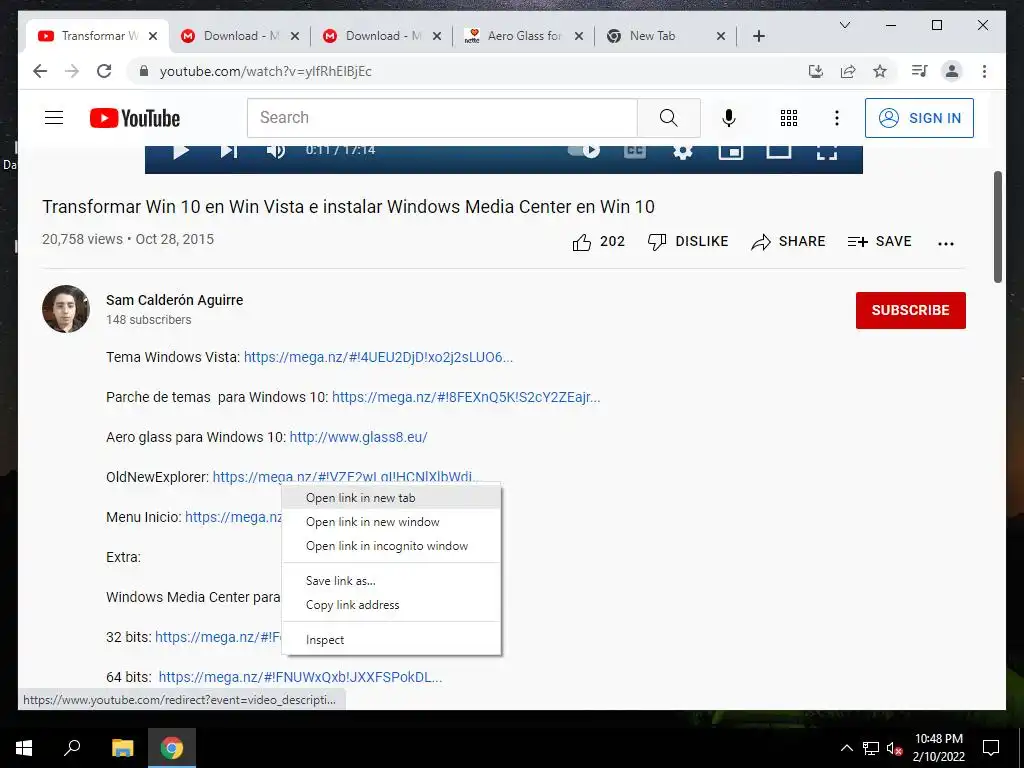The height and width of the screenshot is (768, 1024).
Task: Bookmark this tab with the star icon
Action: (880, 71)
